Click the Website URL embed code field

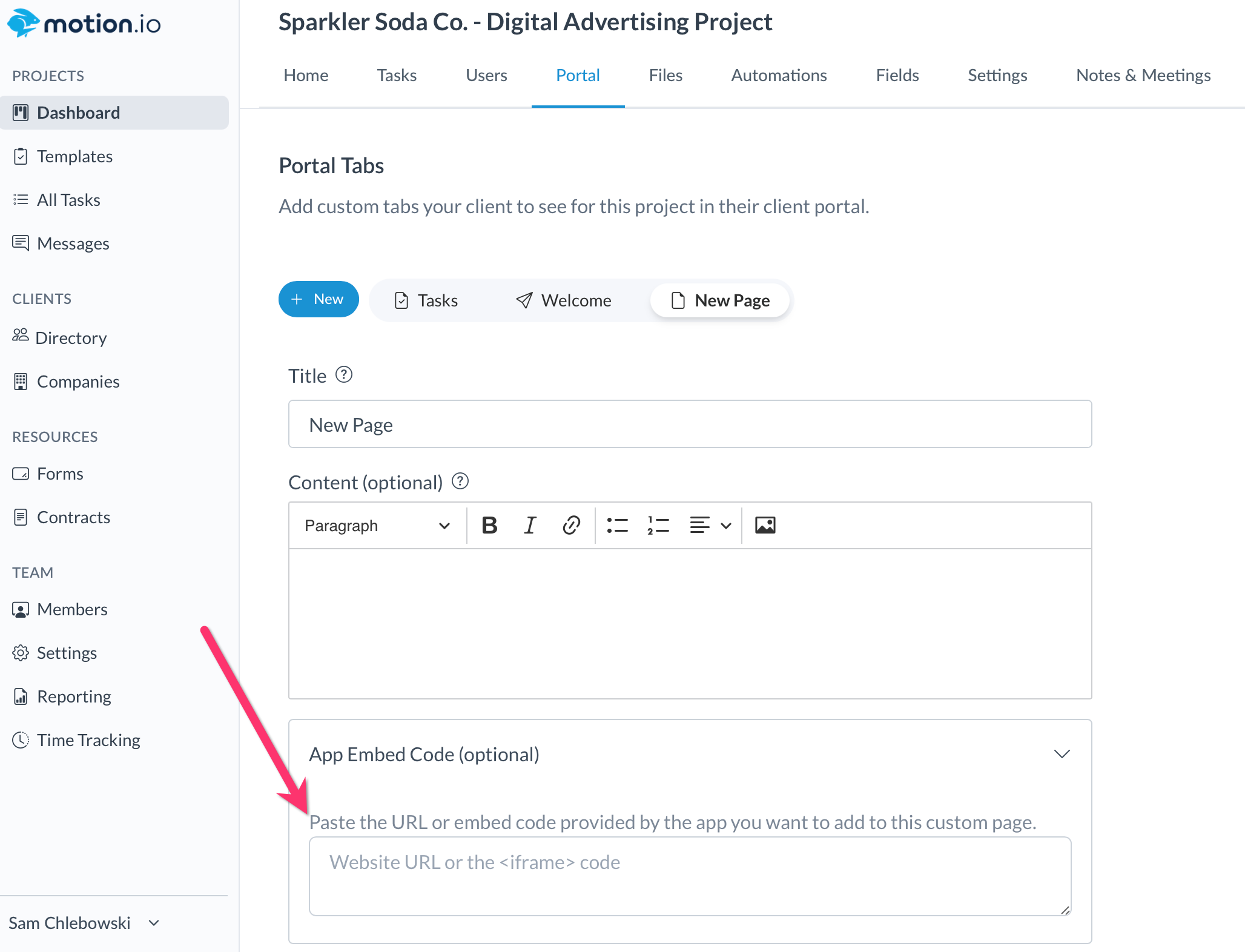(x=690, y=876)
